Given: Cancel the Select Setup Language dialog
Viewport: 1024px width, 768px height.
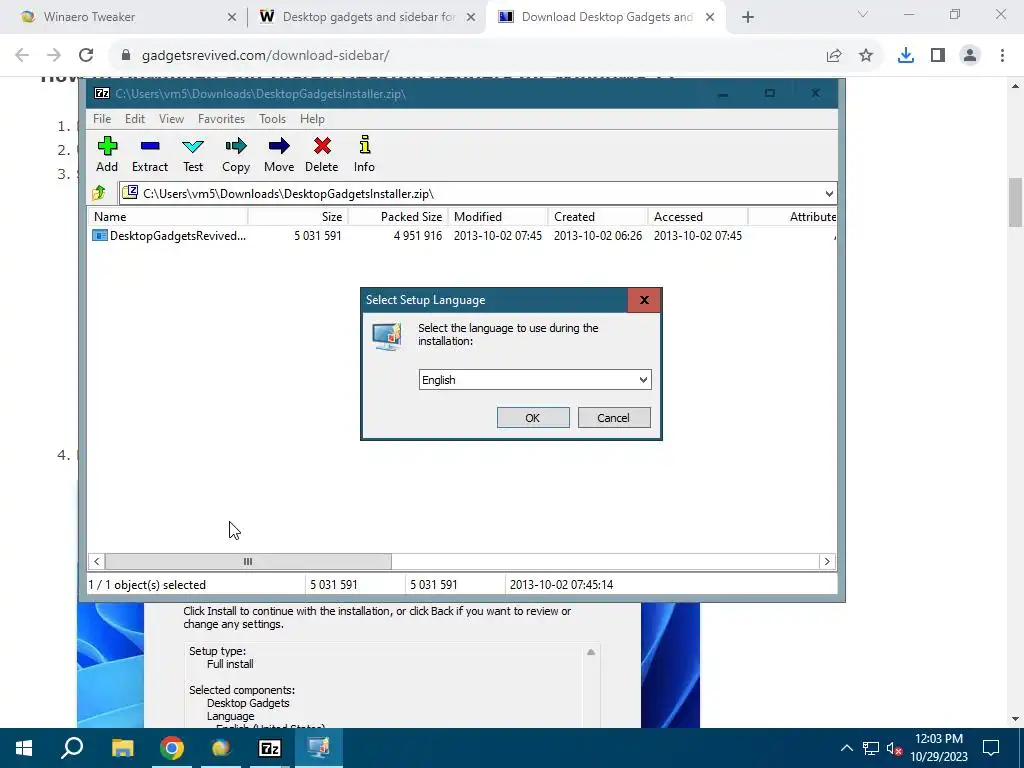Looking at the screenshot, I should [x=614, y=418].
